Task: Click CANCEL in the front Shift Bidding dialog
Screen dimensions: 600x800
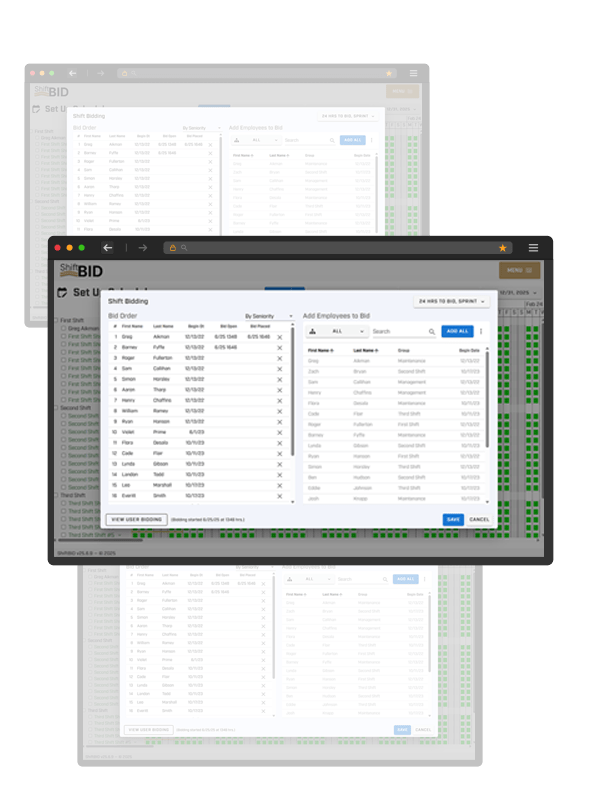Action: click(x=479, y=519)
